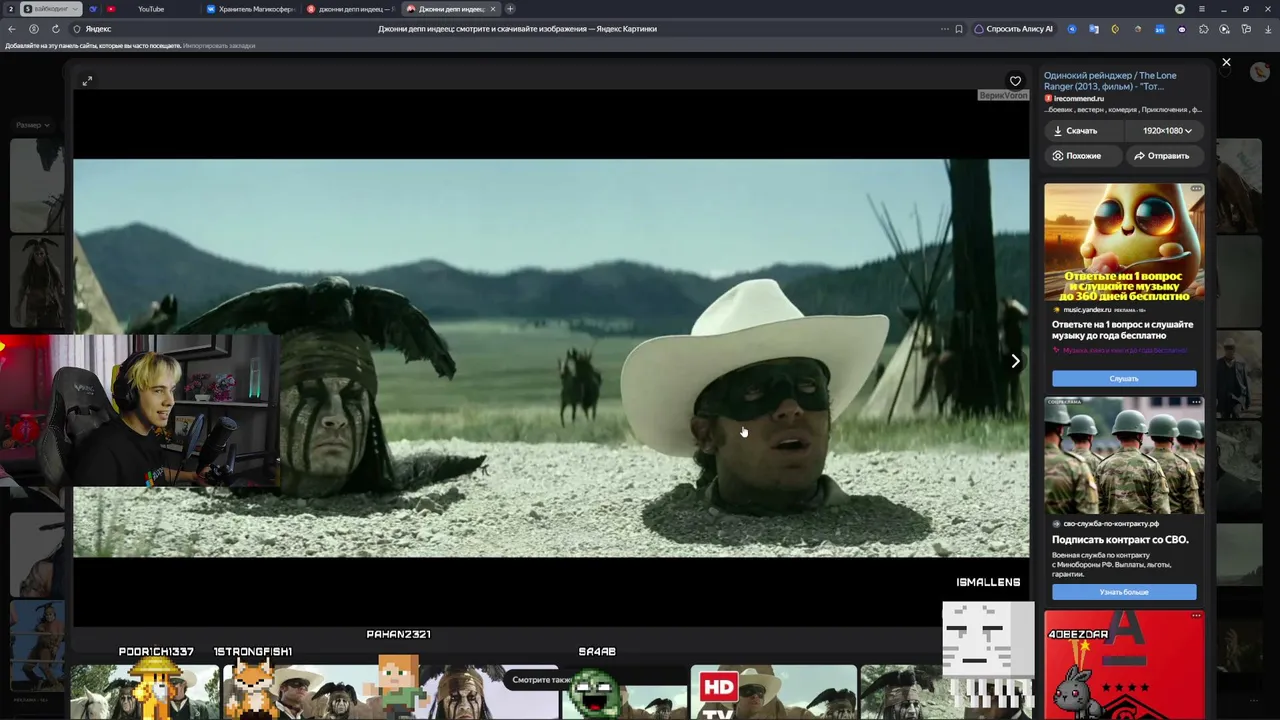
Task: Click the Узнать больше button
Action: pos(1124,592)
